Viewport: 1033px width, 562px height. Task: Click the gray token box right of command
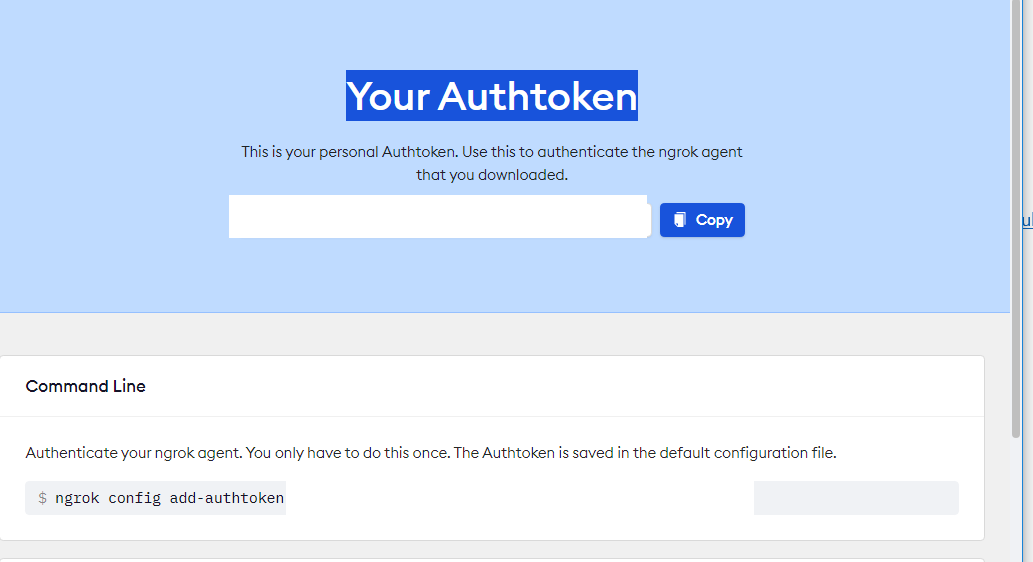pyautogui.click(x=855, y=498)
